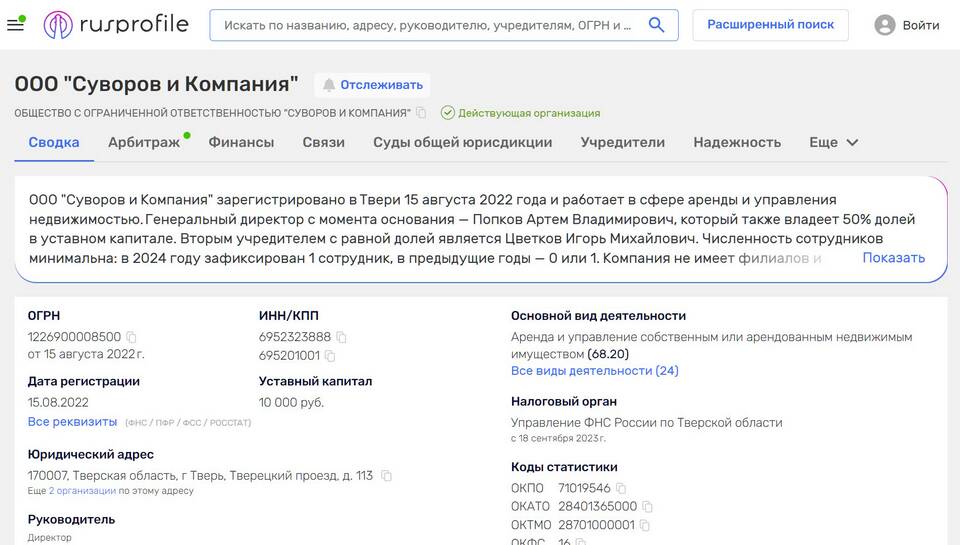
Task: Expand summary text with Показать
Action: point(893,257)
